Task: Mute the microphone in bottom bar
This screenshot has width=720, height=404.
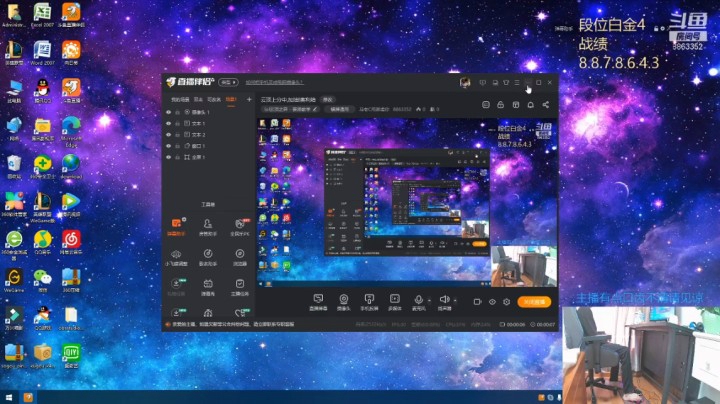Action: click(418, 302)
